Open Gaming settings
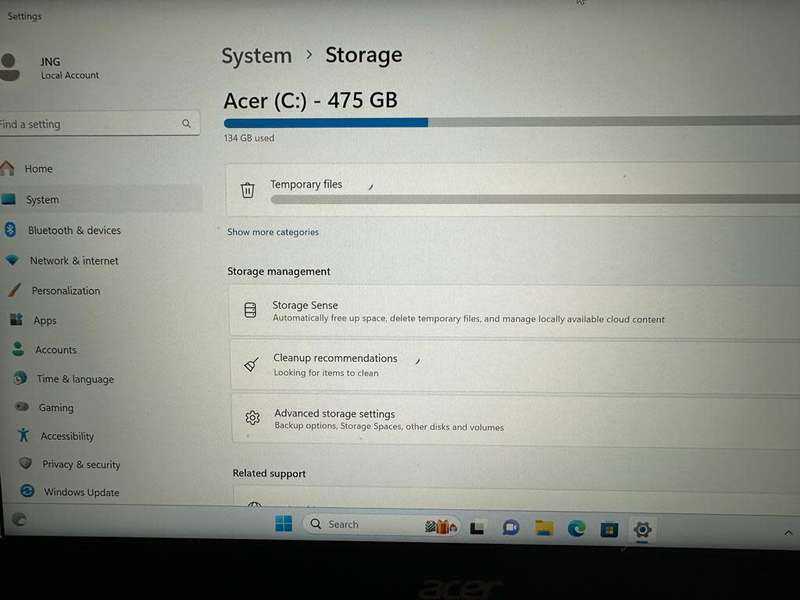The width and height of the screenshot is (800, 600). tap(56, 408)
